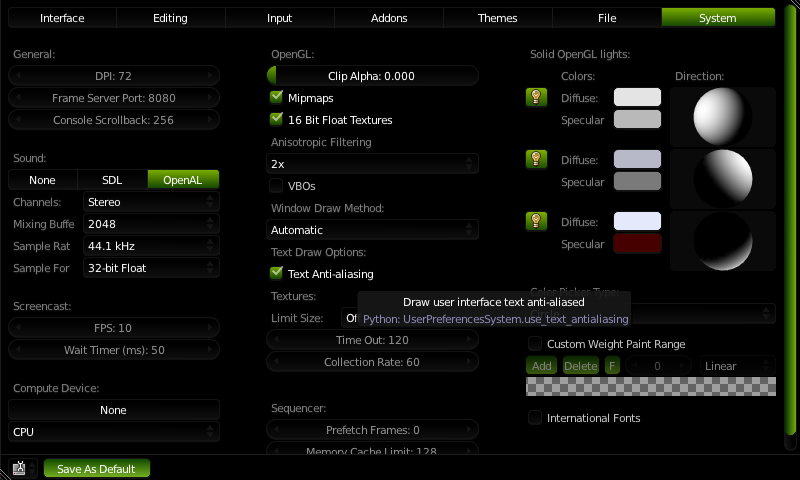Open the CPU compute device dropdown
The width and height of the screenshot is (800, 480).
click(114, 432)
